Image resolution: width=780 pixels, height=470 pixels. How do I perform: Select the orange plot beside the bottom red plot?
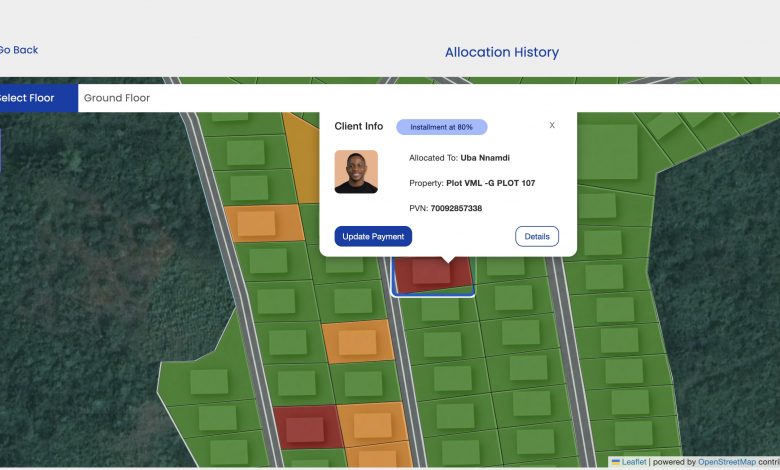click(x=369, y=423)
